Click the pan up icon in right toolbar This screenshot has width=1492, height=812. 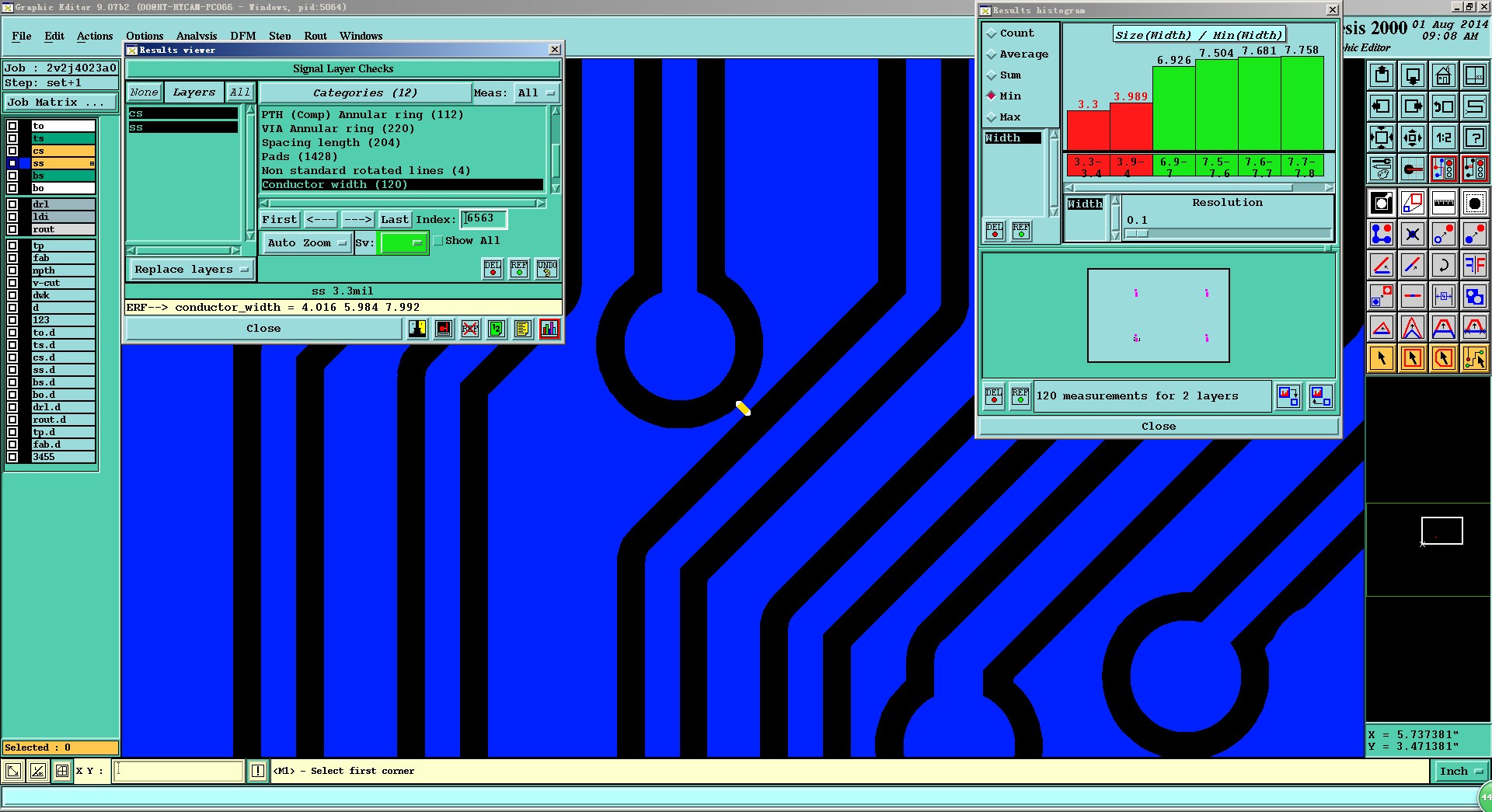[1382, 75]
